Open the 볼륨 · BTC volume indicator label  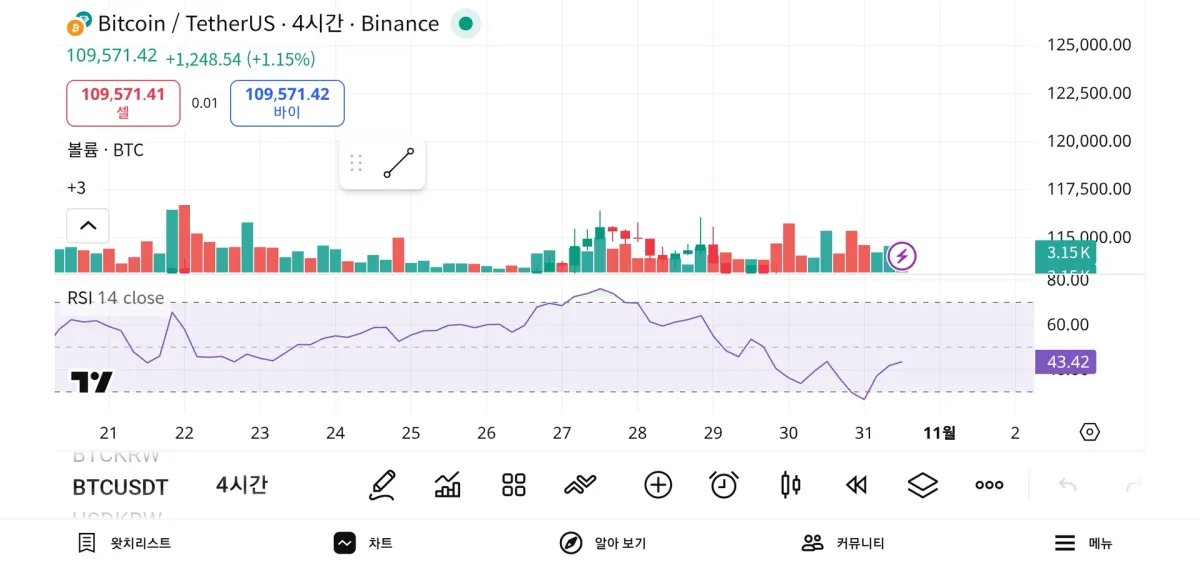coord(105,150)
